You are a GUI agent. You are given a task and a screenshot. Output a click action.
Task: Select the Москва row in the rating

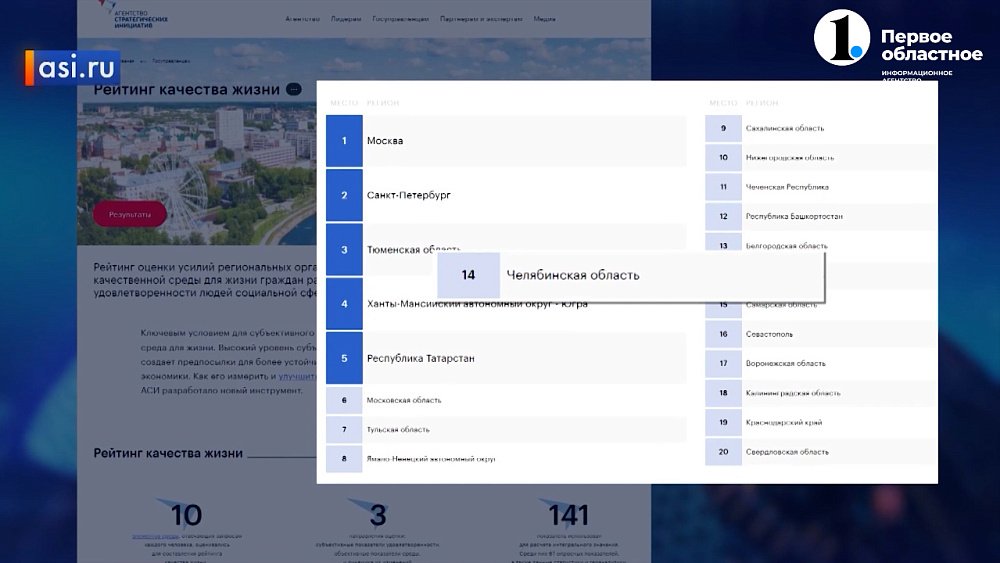pyautogui.click(x=525, y=141)
